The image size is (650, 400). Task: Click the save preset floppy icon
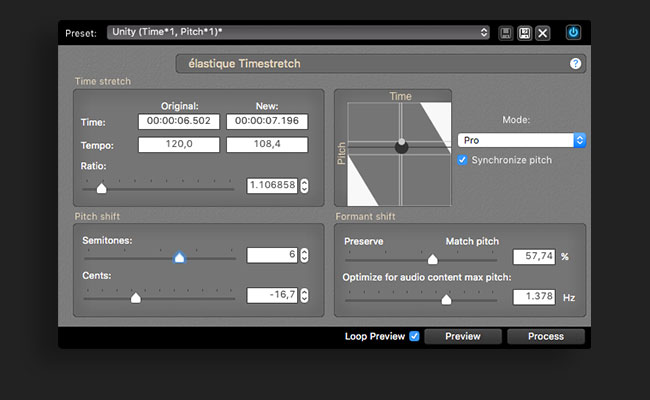pyautogui.click(x=506, y=33)
